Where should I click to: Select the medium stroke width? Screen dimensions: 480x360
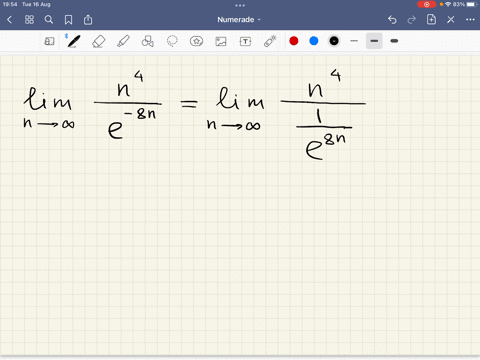374,41
